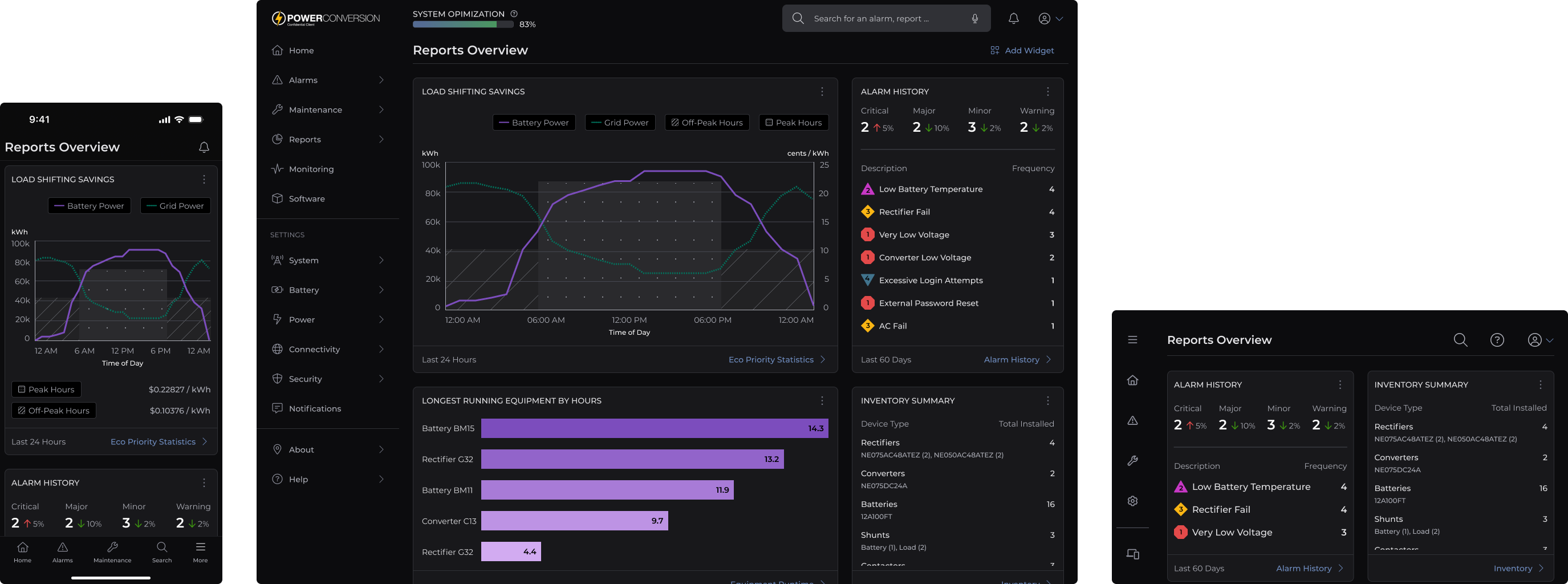
Task: Toggle Off-Peak Hours legend in desktop chart
Action: [x=706, y=123]
